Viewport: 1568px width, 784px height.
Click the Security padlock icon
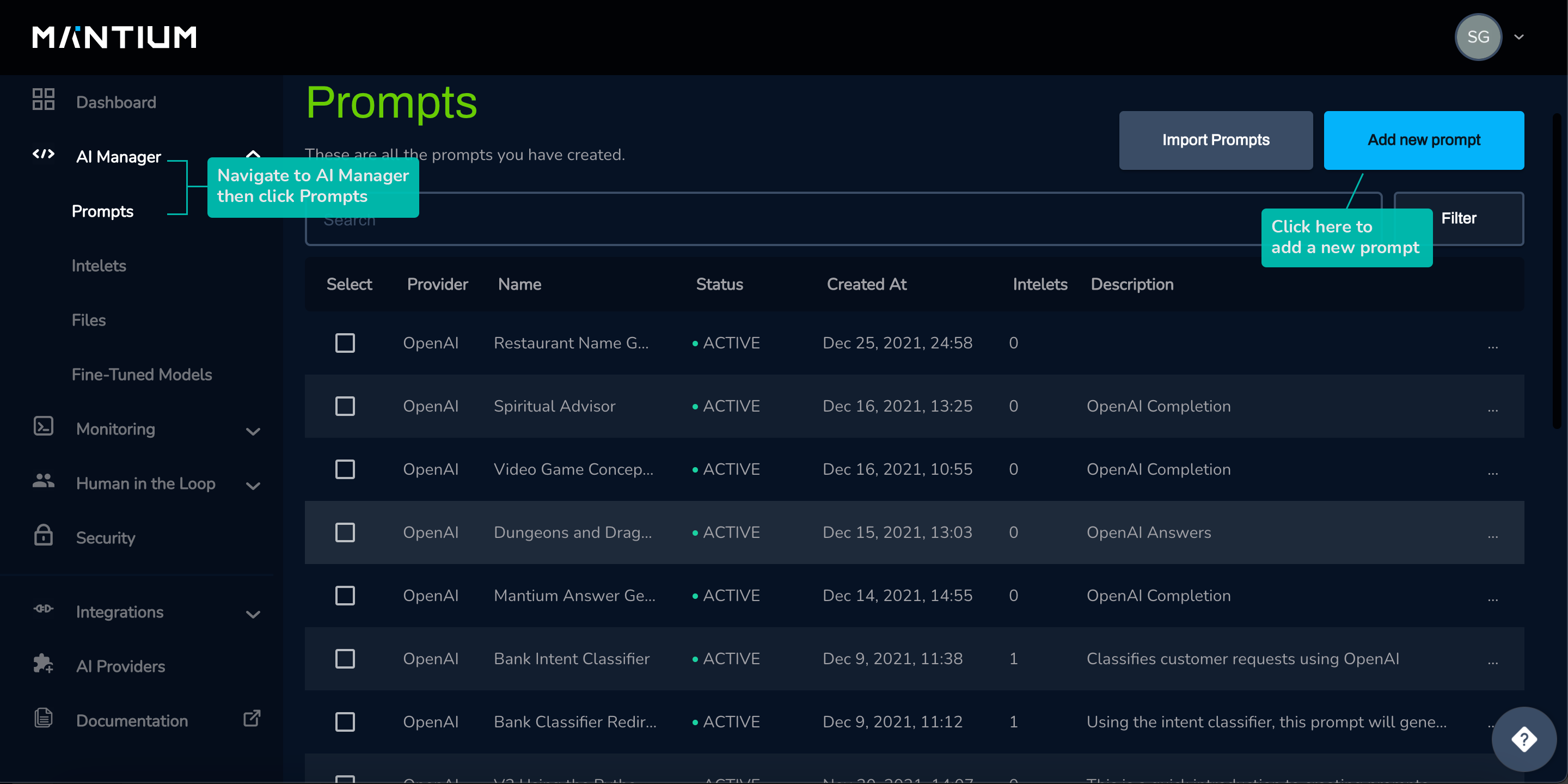(43, 536)
